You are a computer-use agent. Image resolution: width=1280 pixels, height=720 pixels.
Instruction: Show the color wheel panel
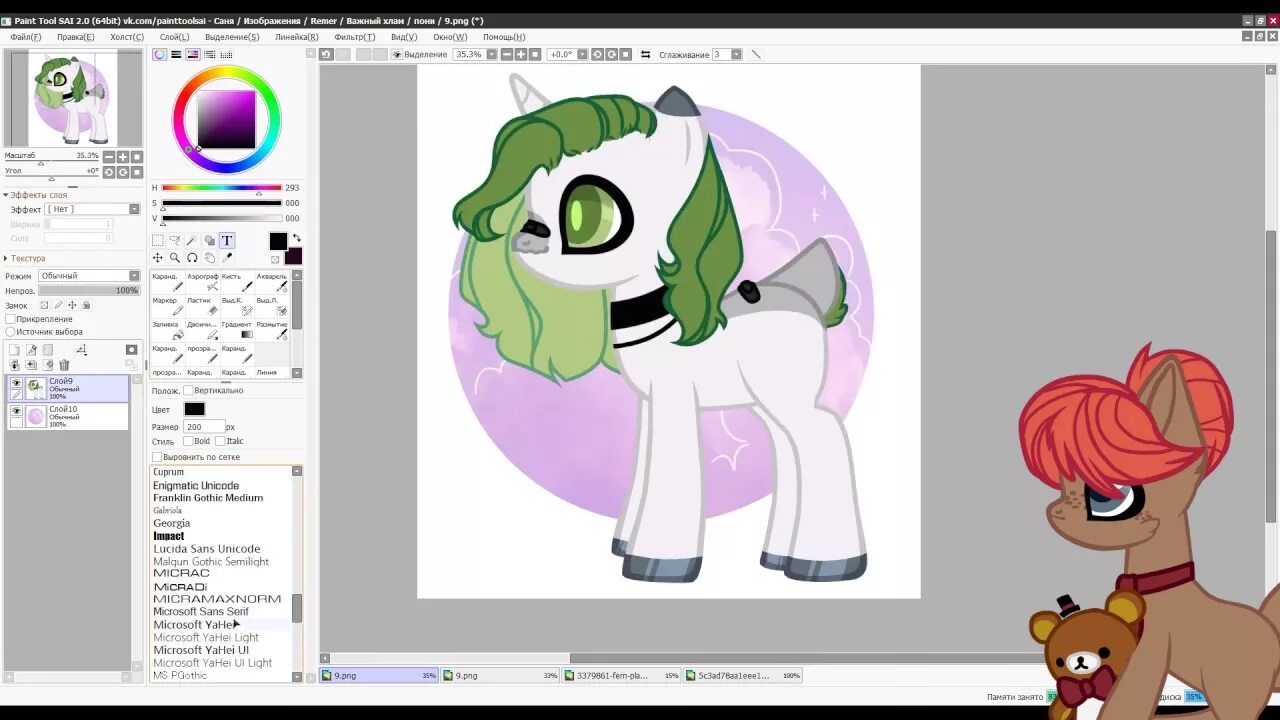coord(160,54)
